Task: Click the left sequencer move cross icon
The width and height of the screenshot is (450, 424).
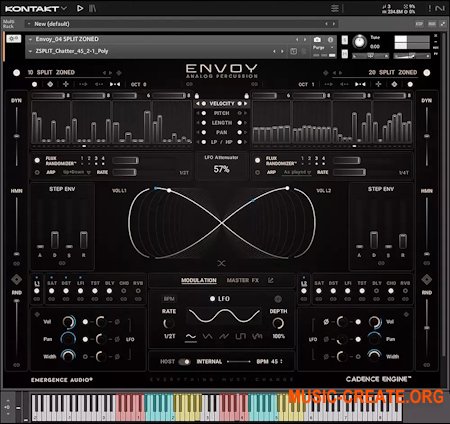Action: pos(66,84)
